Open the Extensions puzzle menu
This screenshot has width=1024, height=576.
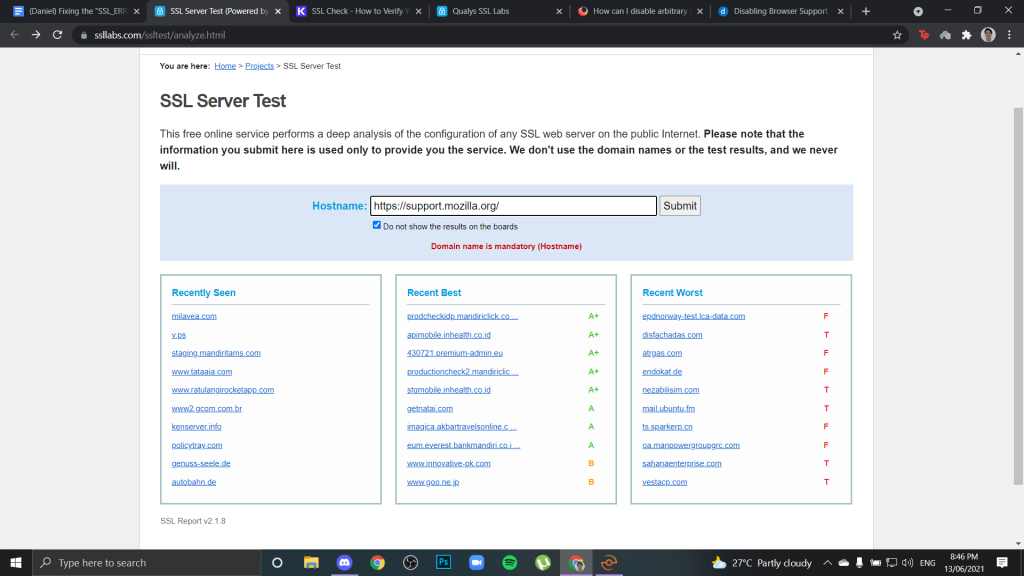pos(967,35)
